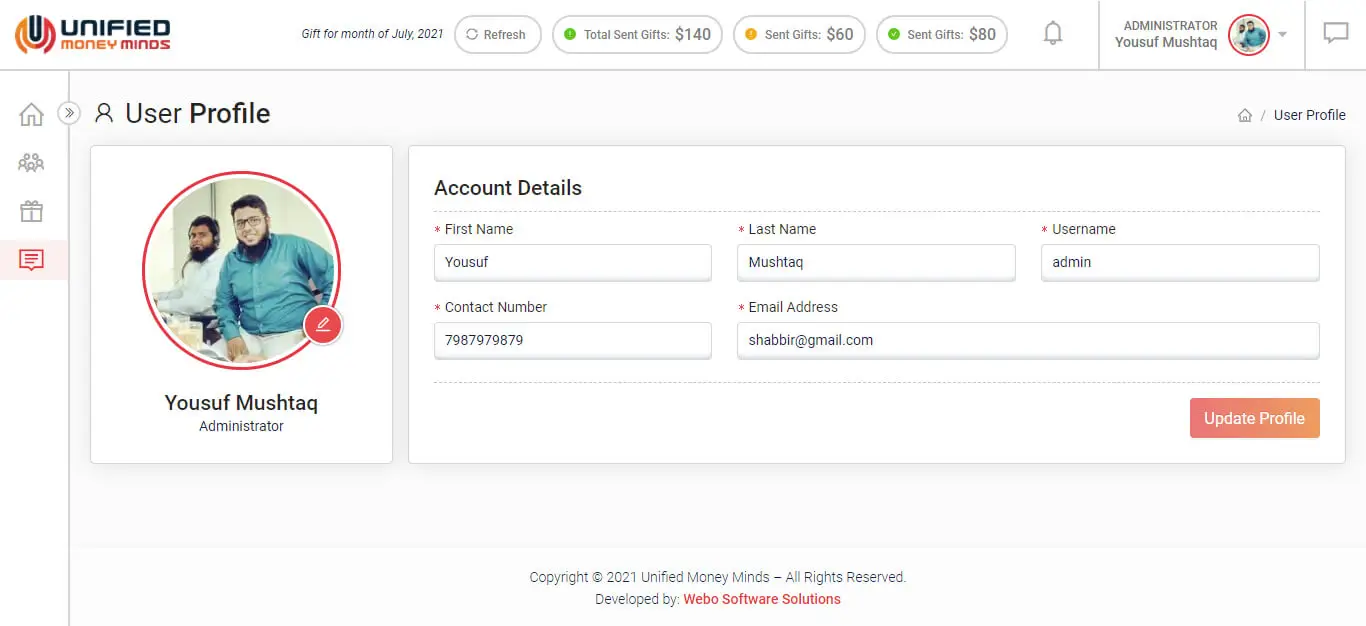
Task: Click the notification bell icon
Action: (1052, 34)
